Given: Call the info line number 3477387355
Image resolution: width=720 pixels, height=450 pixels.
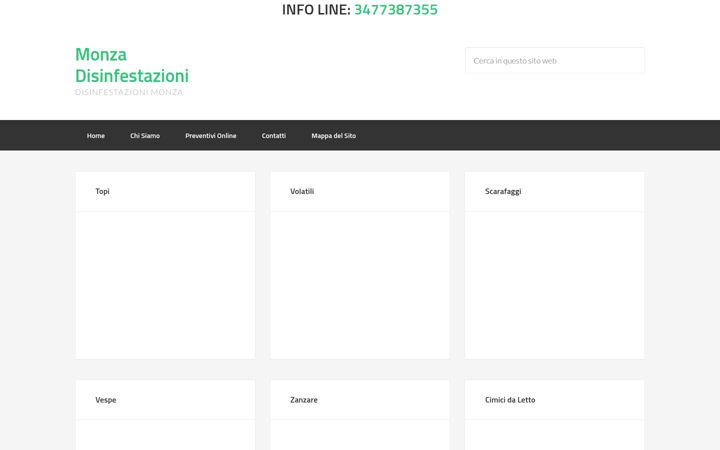Looking at the screenshot, I should 396,10.
